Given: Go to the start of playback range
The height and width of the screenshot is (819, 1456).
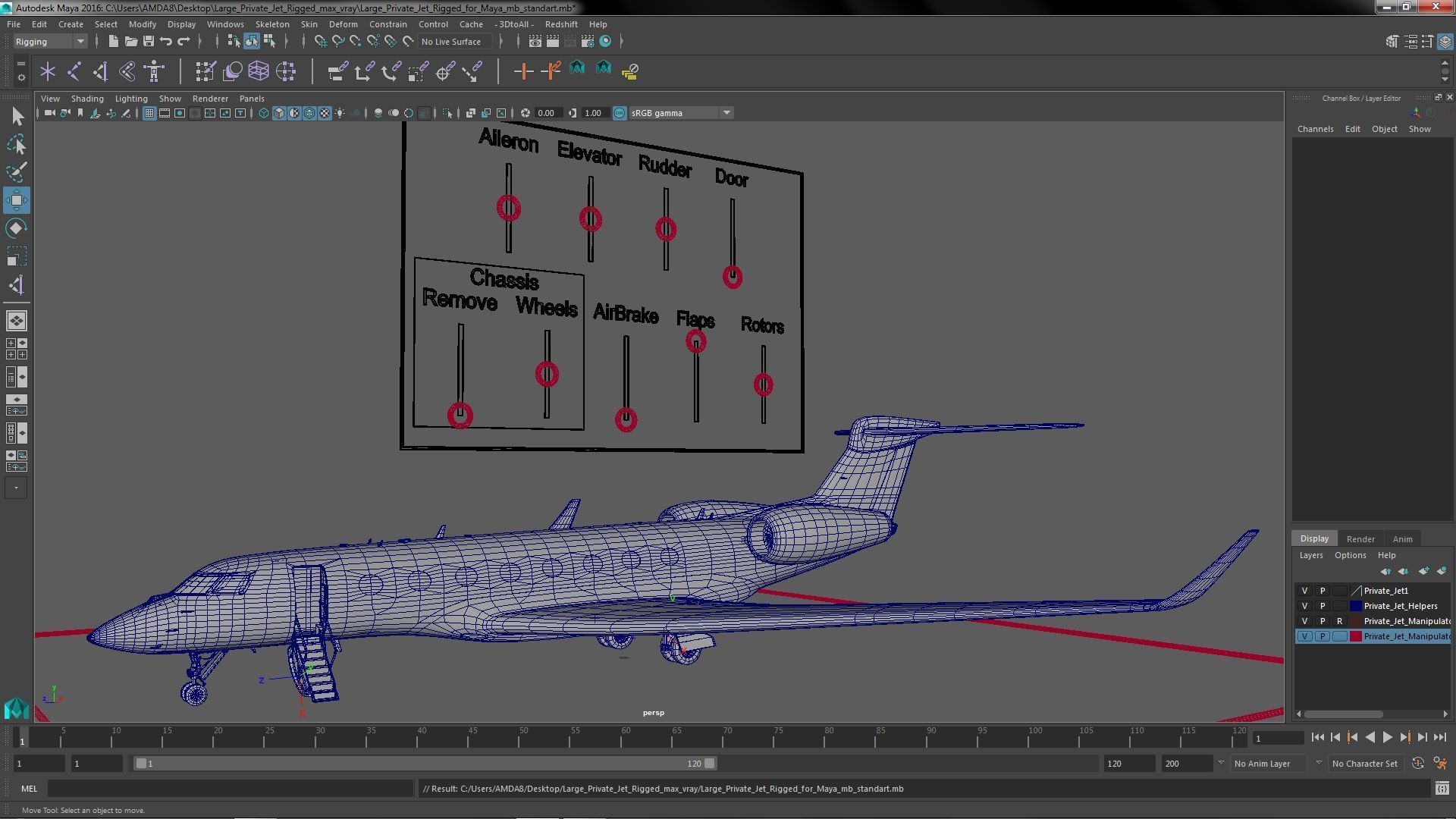Looking at the screenshot, I should pos(1317,737).
